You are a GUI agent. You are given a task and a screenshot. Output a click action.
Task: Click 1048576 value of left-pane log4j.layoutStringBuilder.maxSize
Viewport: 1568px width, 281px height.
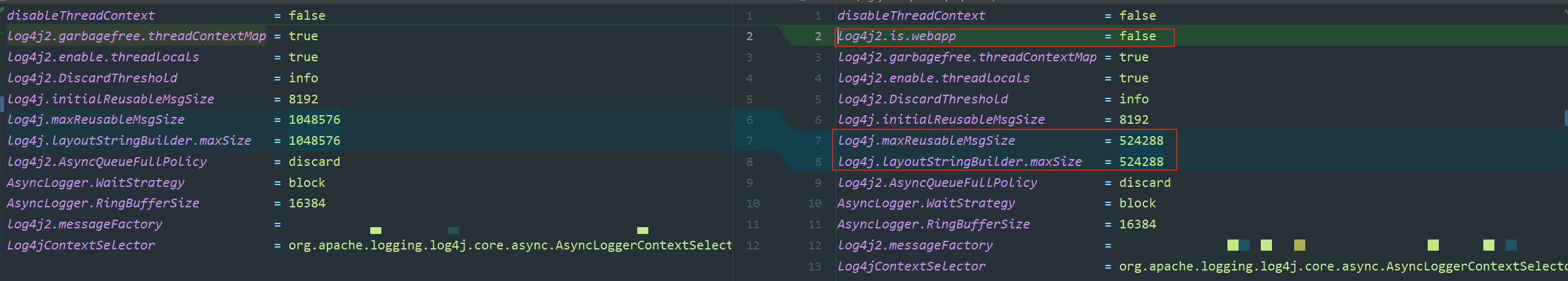(x=314, y=141)
